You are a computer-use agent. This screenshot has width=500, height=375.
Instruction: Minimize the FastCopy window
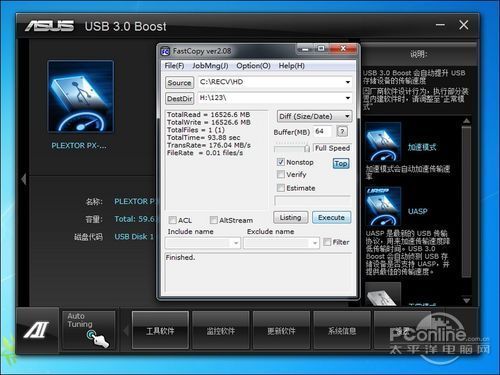305,49
